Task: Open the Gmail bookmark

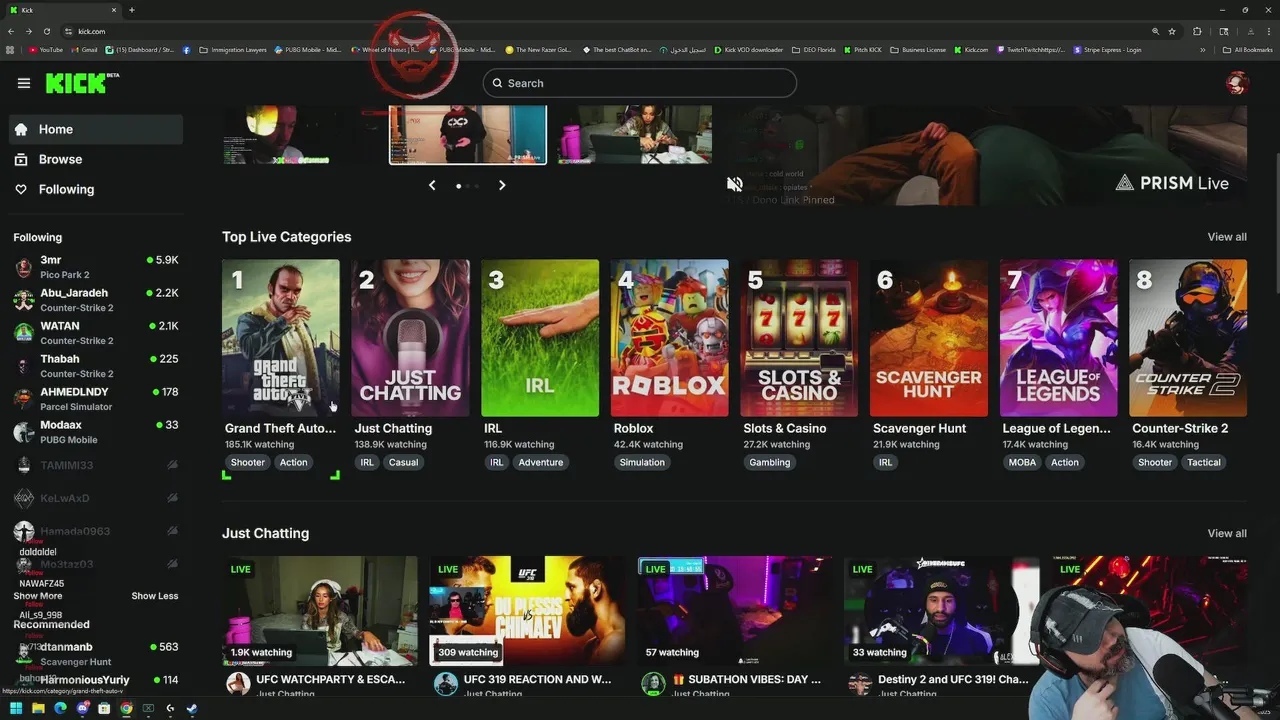Action: pyautogui.click(x=84, y=50)
